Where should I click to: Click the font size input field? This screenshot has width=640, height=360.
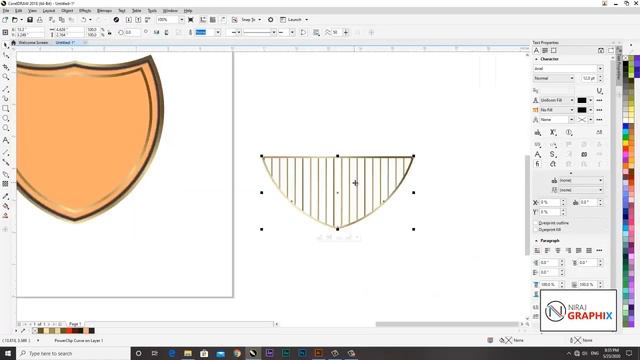coord(588,78)
